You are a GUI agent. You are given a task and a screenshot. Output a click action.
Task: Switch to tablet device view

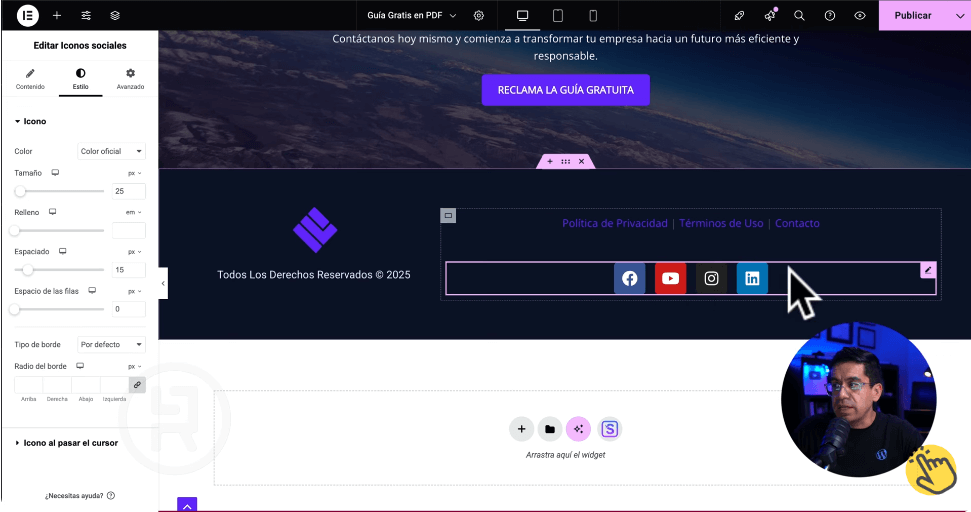pos(558,15)
